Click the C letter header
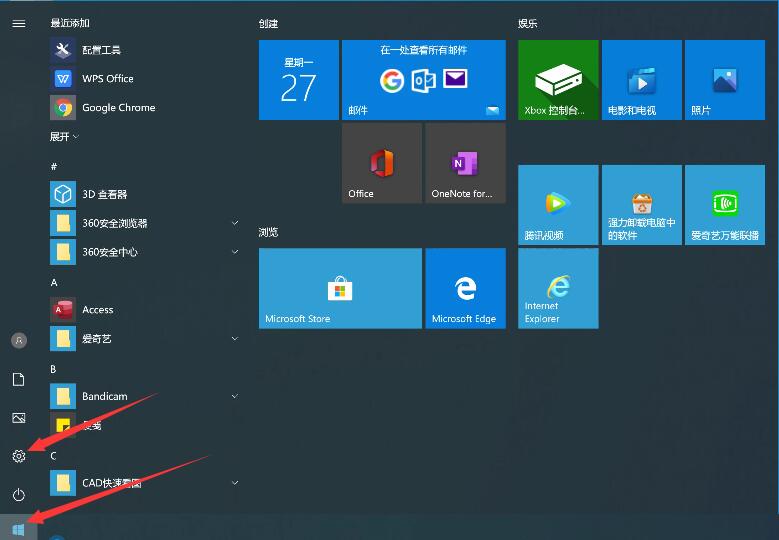Screen dimensions: 779x540 (53, 456)
